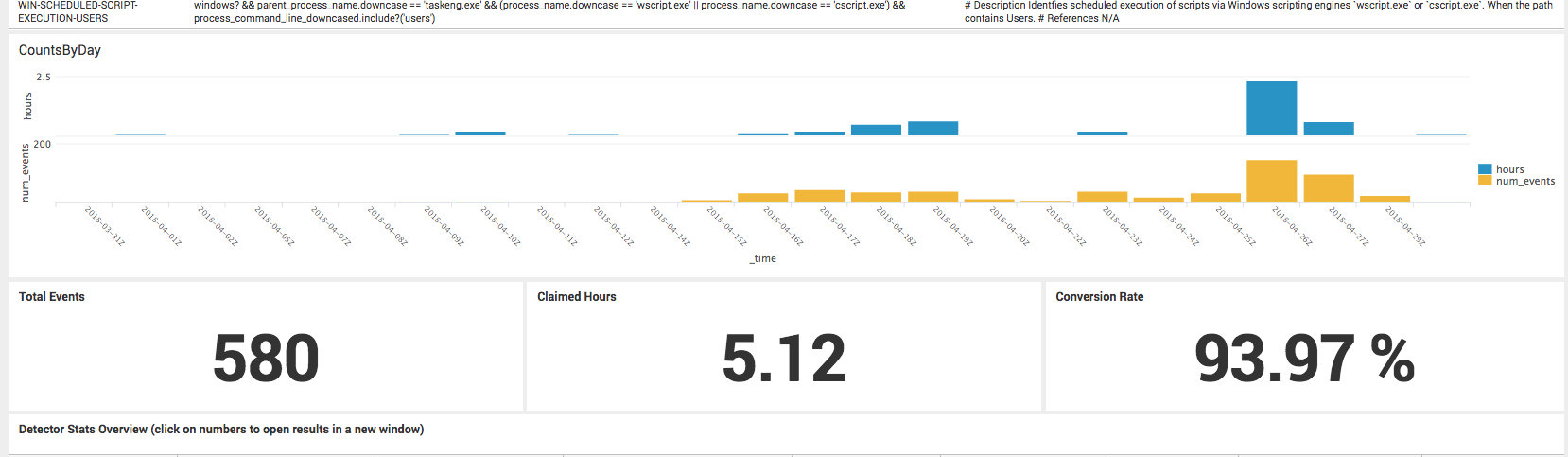Toggle the num_events series legend label

point(1524,181)
